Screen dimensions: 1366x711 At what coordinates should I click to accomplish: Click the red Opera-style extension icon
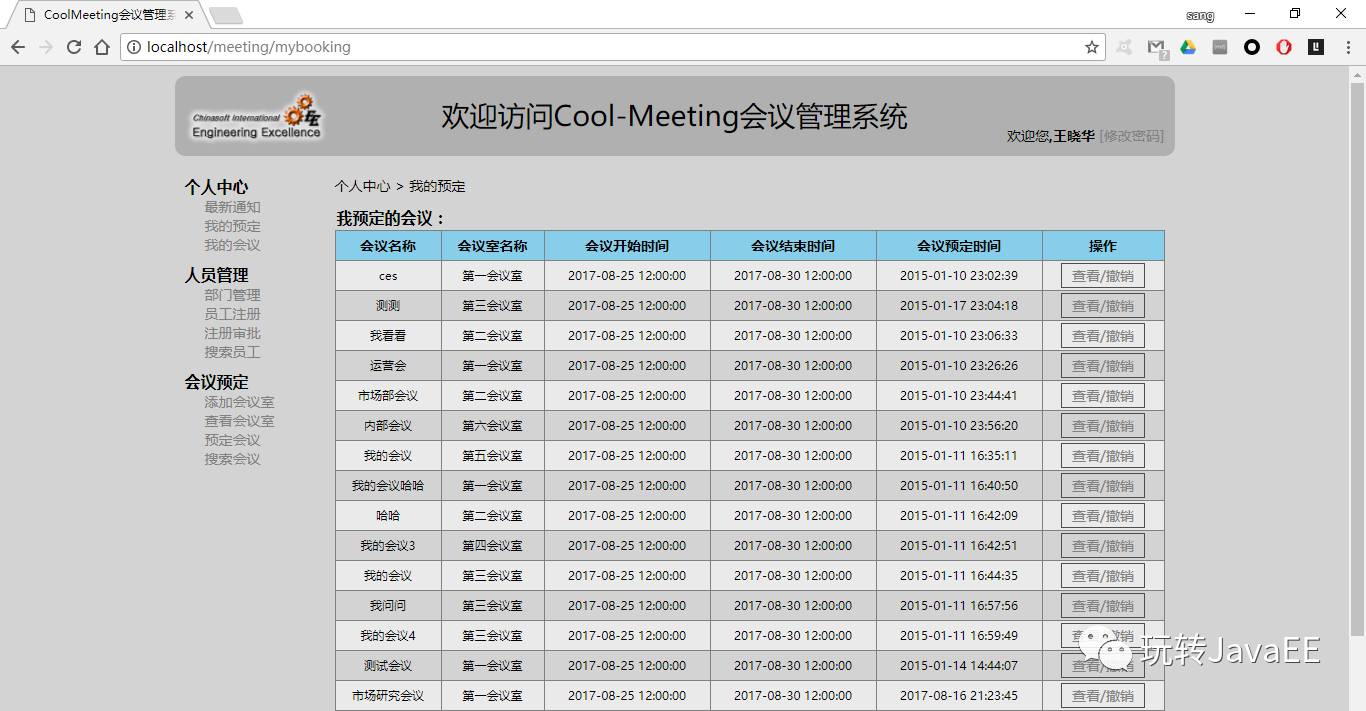[1284, 47]
